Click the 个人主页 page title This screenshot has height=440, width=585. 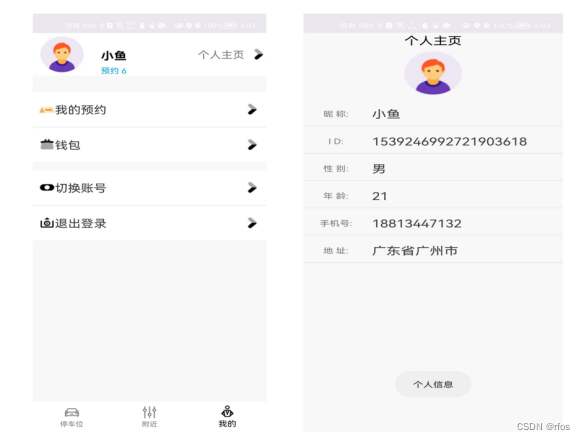click(x=433, y=40)
